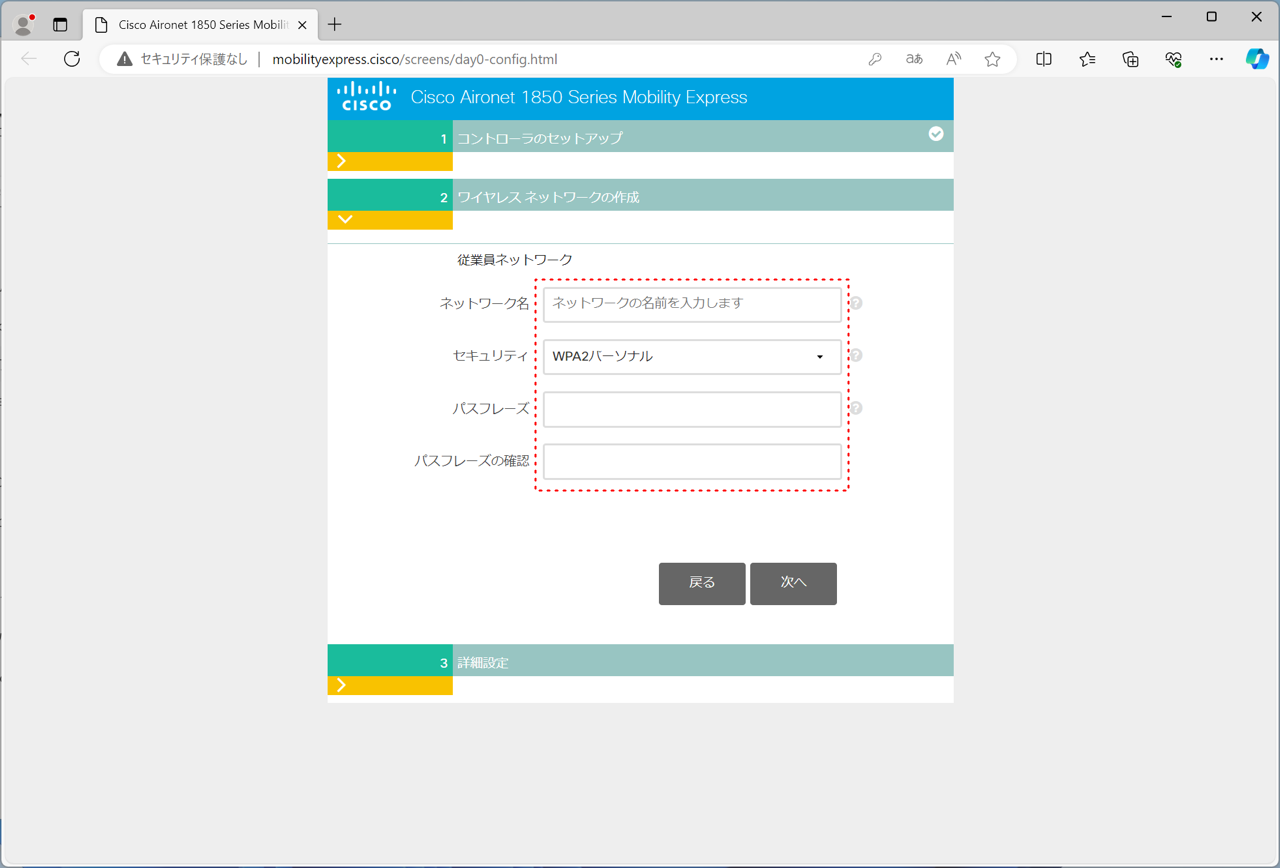Focus the passphrase input field
Viewport: 1280px width, 868px height.
point(692,409)
